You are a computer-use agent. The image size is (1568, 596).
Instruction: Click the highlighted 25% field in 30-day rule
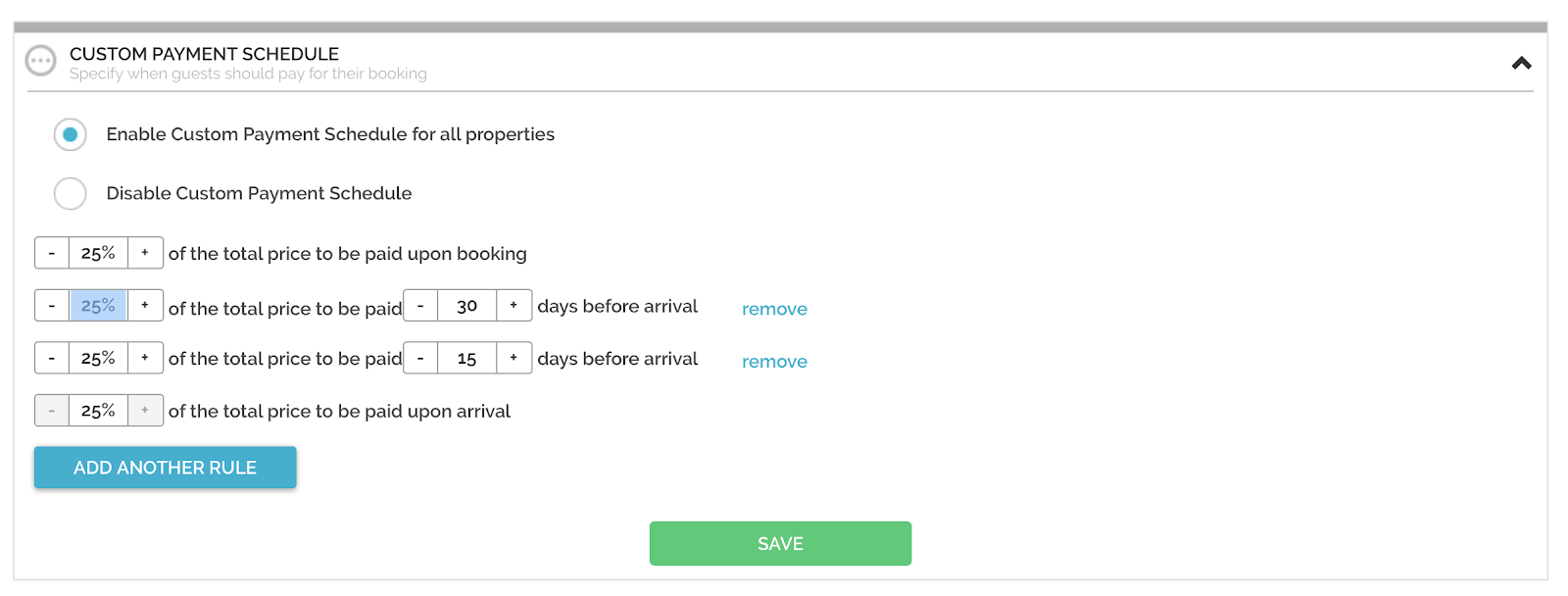(x=98, y=306)
